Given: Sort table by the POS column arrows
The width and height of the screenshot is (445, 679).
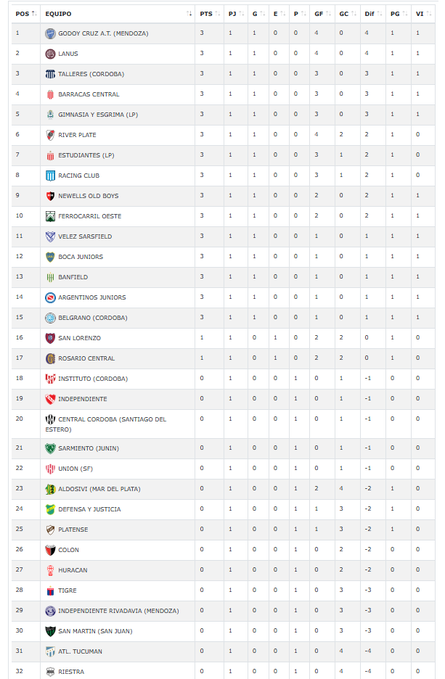Looking at the screenshot, I should click(x=34, y=14).
